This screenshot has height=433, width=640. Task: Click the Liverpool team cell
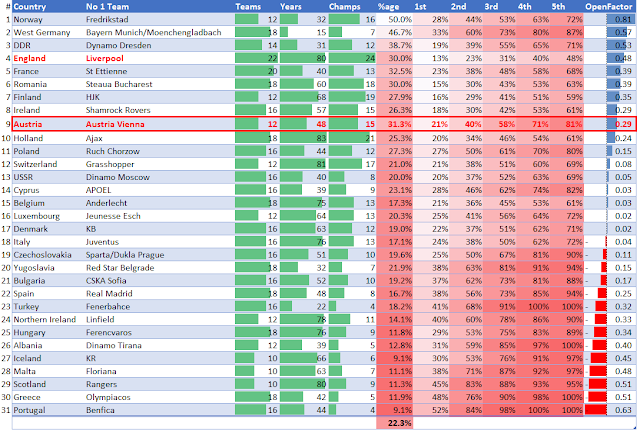point(104,58)
